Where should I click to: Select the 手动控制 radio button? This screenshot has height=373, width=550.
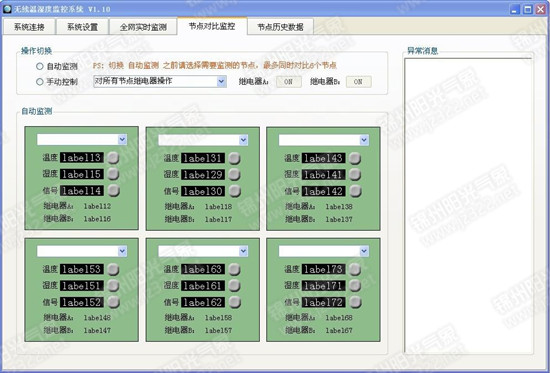(40, 81)
